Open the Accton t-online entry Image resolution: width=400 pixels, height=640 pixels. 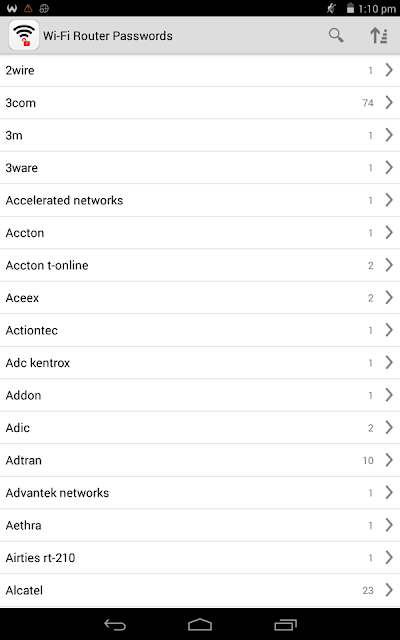(200, 265)
